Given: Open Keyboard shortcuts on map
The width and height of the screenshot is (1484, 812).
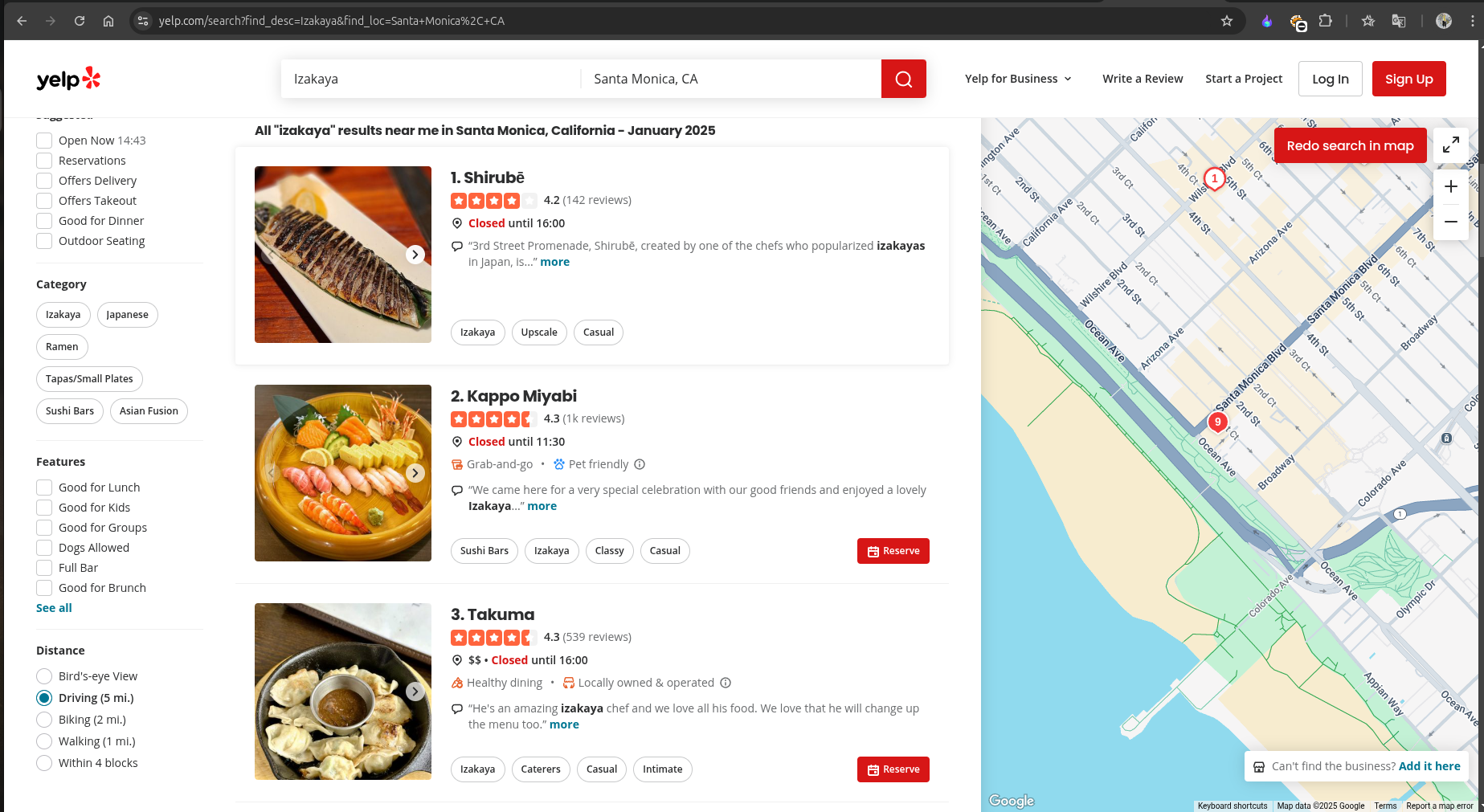Looking at the screenshot, I should (x=1232, y=806).
